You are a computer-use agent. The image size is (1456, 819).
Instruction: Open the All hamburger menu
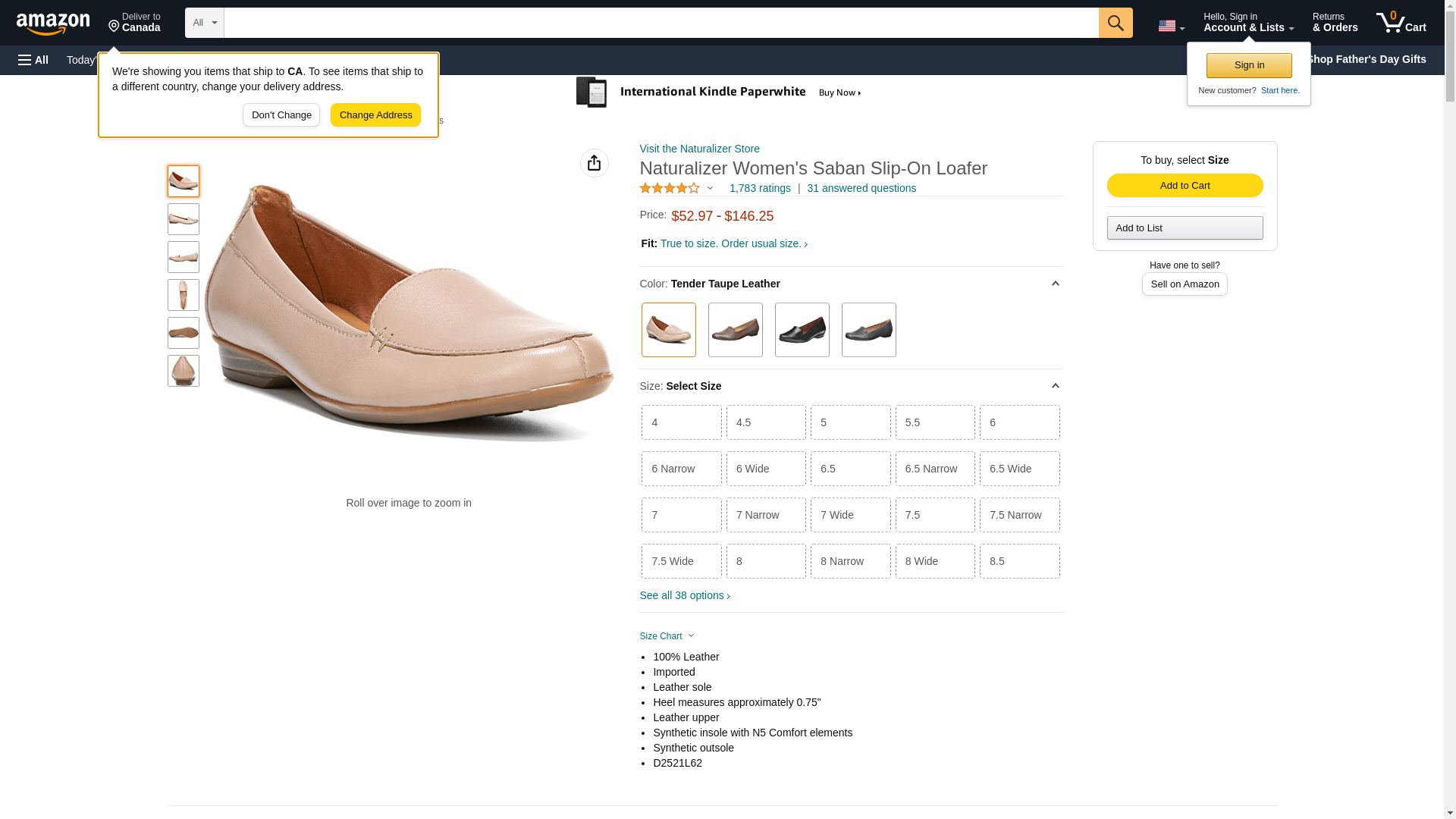click(33, 60)
